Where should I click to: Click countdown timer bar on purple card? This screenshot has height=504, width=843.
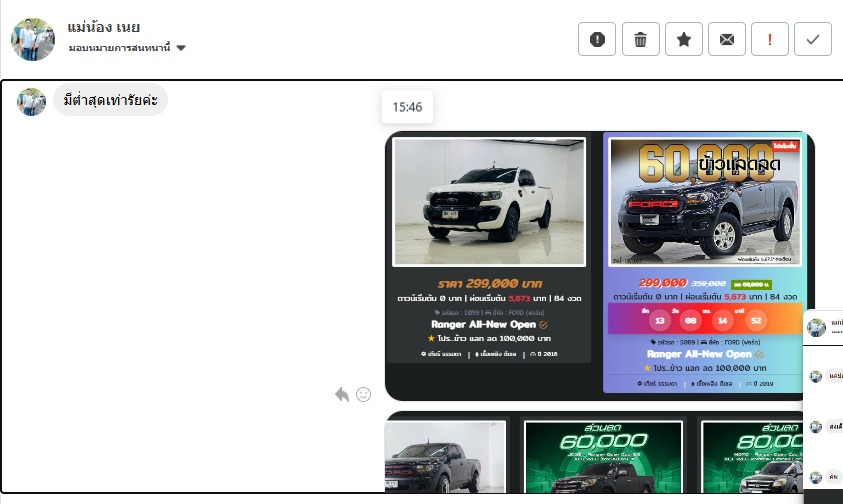point(705,318)
